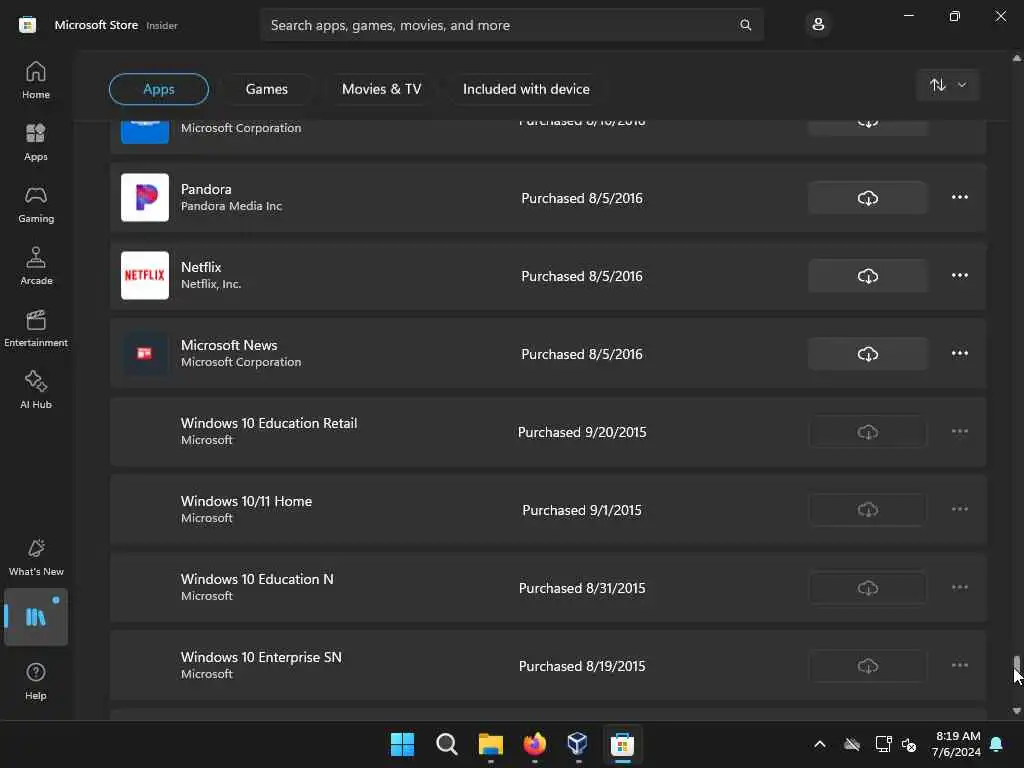The image size is (1024, 768).
Task: Open the user account profile icon
Action: pyautogui.click(x=818, y=25)
